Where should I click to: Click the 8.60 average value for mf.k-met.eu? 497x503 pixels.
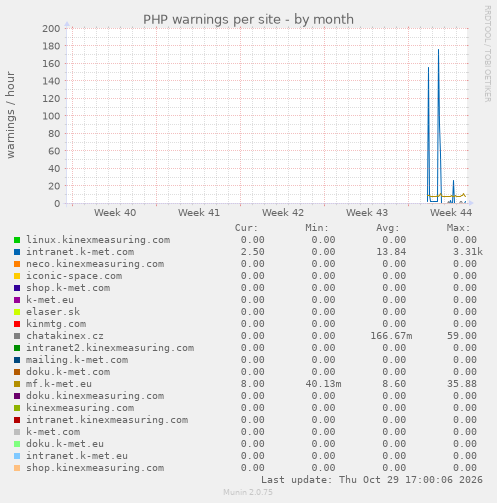(x=394, y=384)
